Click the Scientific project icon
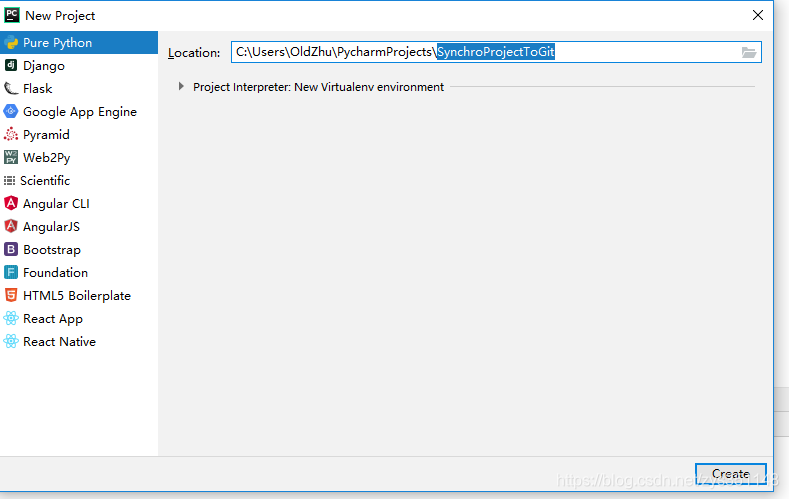The height and width of the screenshot is (499, 789). pos(10,181)
